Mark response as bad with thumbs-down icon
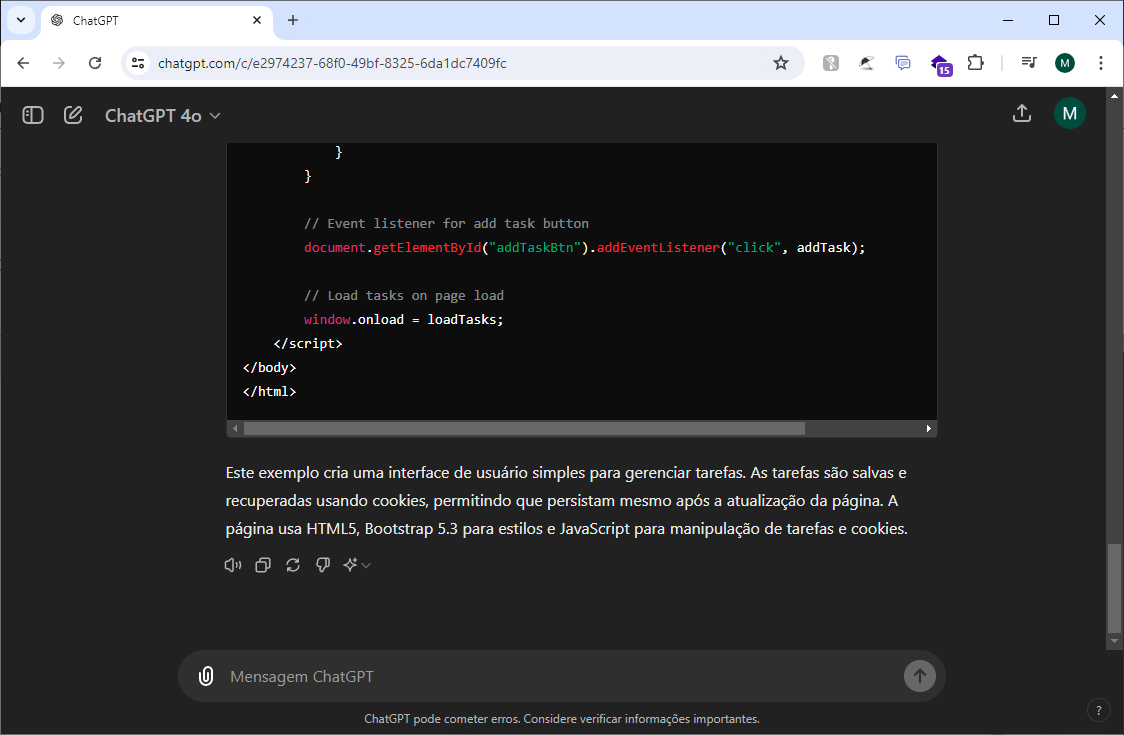1124x735 pixels. 323,565
